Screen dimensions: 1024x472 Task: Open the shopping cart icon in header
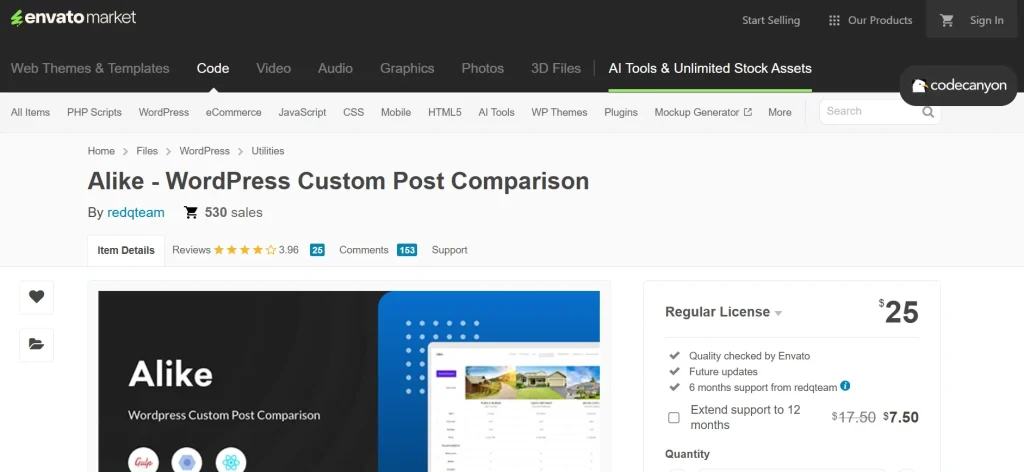tap(946, 20)
